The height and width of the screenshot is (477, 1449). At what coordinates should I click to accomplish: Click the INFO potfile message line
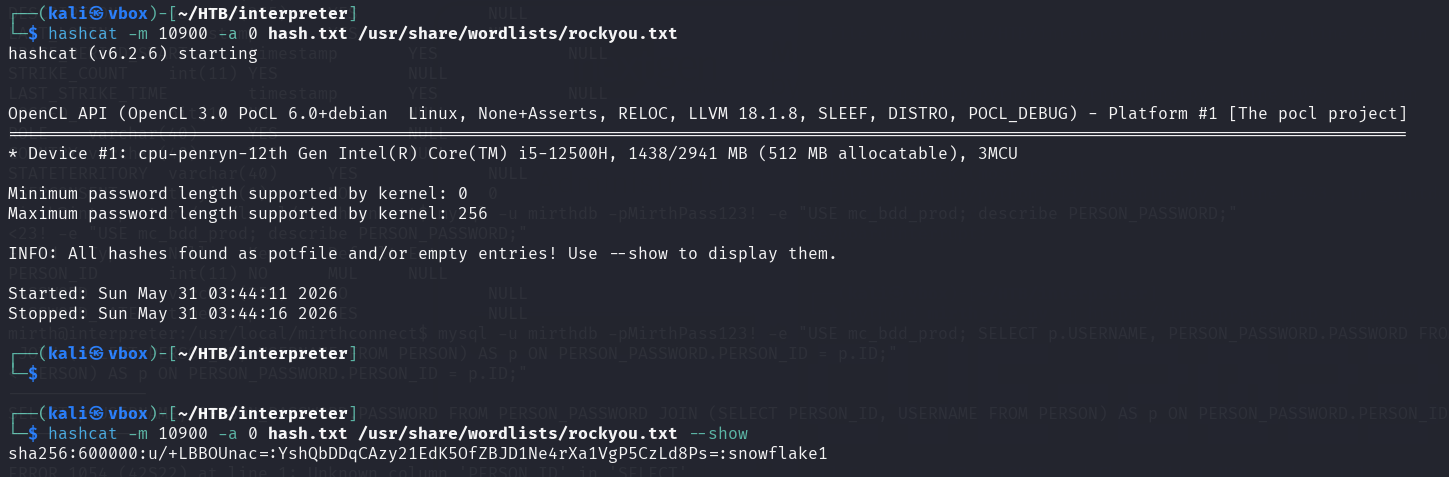pos(423,254)
